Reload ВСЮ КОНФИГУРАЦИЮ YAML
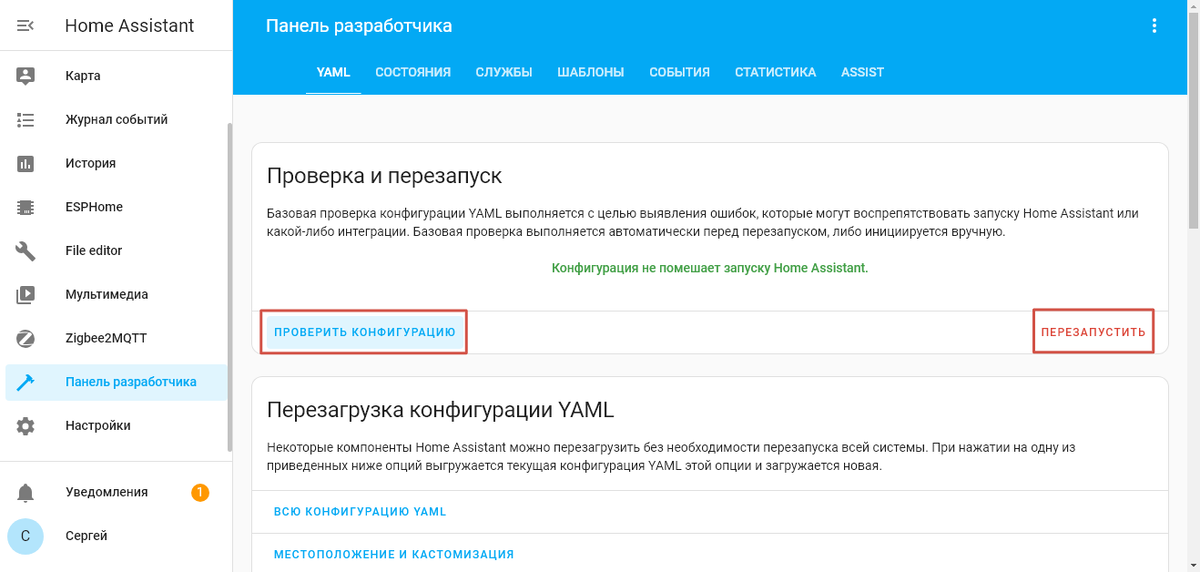The width and height of the screenshot is (1200, 572). click(360, 512)
